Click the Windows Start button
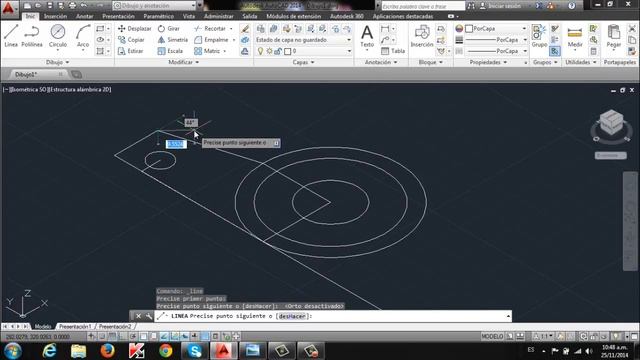This screenshot has height=360, width=640. (x=13, y=351)
